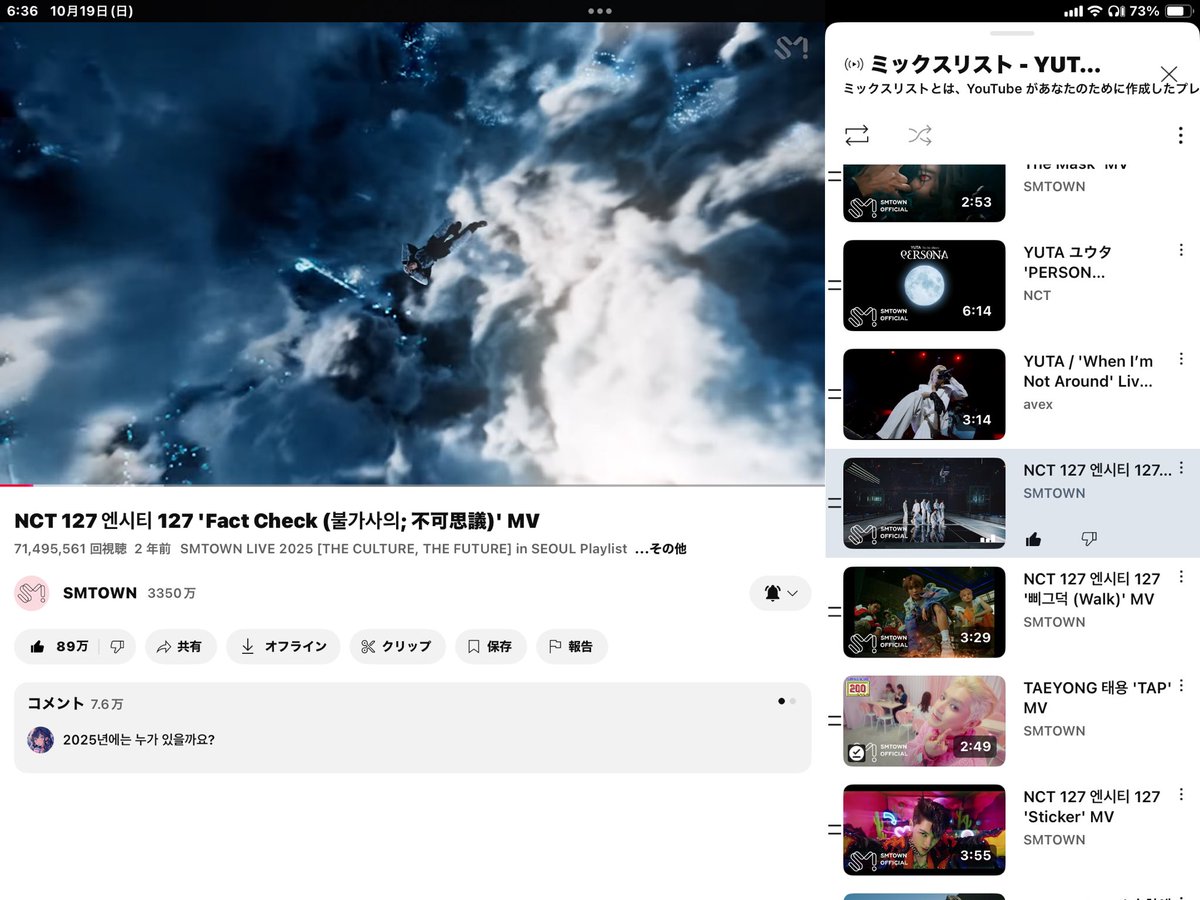
Task: Tap the SM watermark in video
Action: (790, 47)
